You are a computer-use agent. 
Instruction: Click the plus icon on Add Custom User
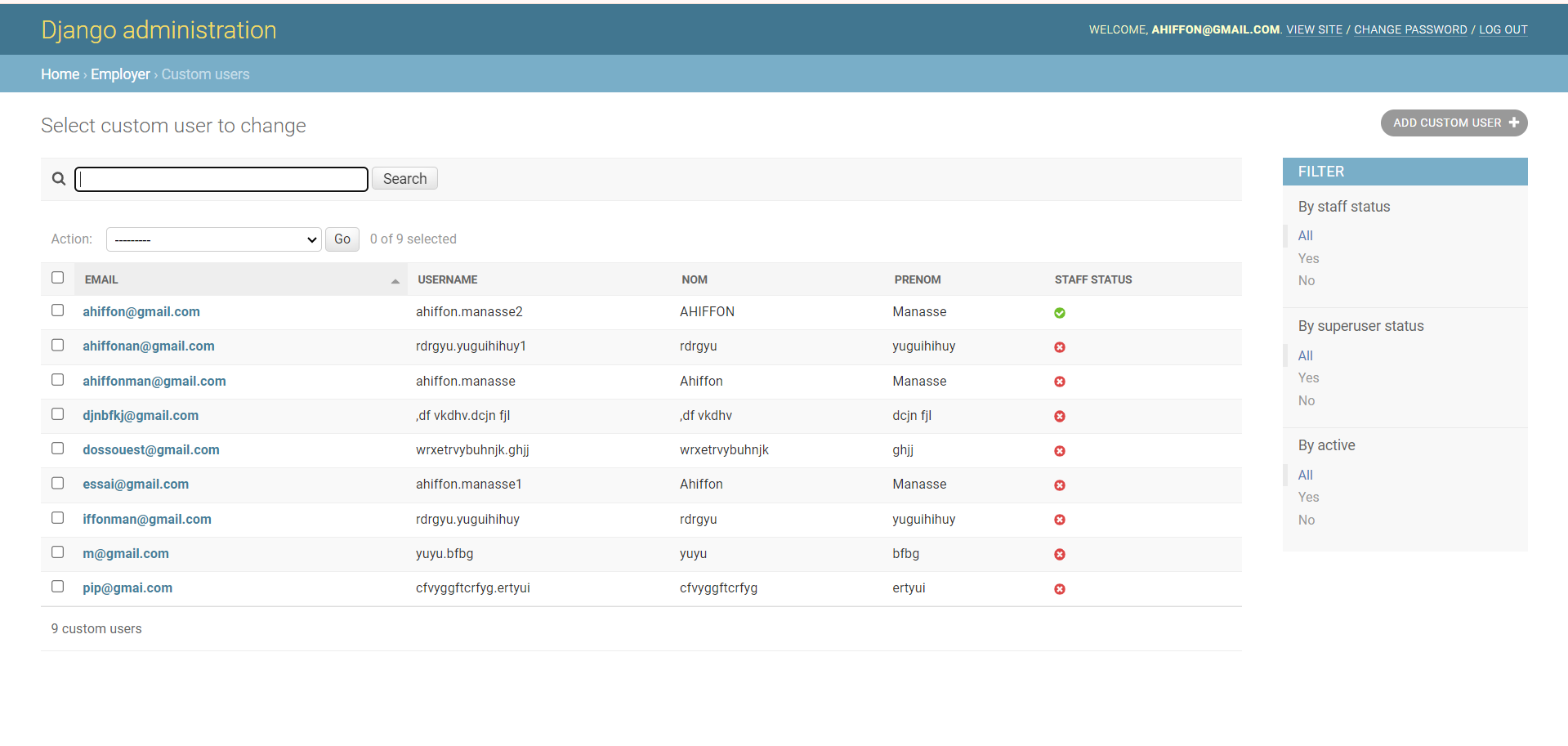click(1513, 123)
